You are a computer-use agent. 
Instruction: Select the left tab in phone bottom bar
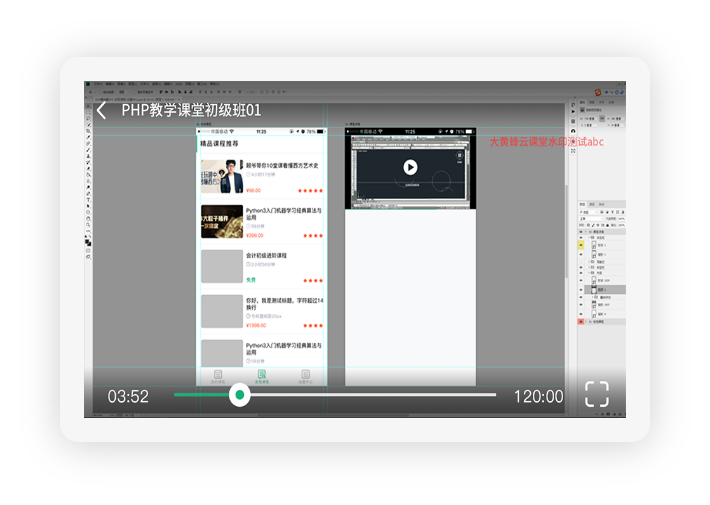218,377
